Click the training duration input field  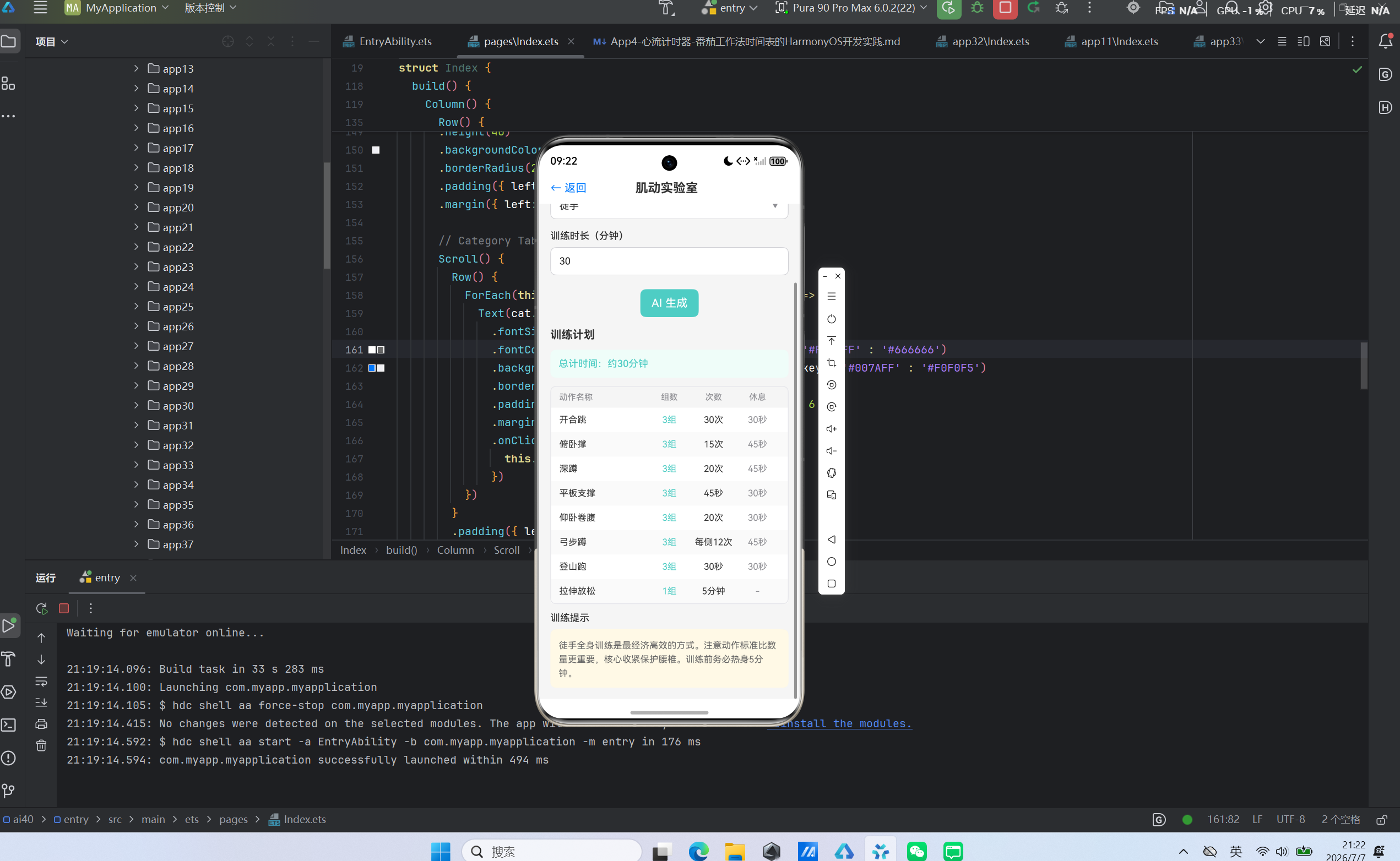(669, 261)
